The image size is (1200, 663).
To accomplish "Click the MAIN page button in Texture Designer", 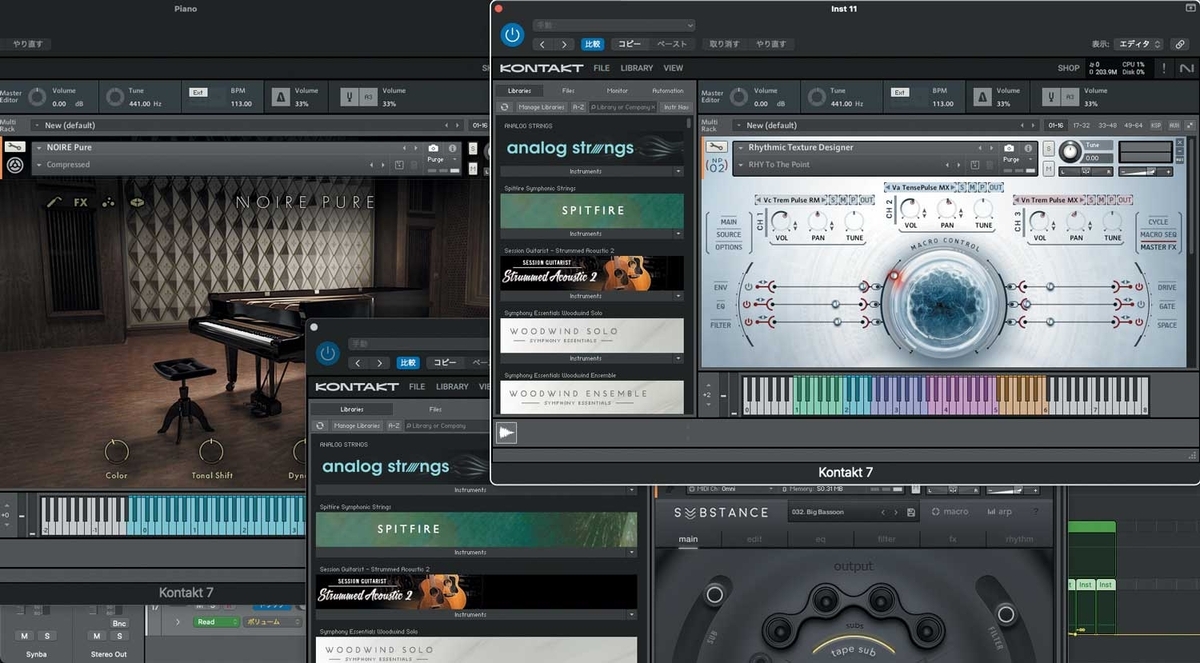I will coord(729,222).
